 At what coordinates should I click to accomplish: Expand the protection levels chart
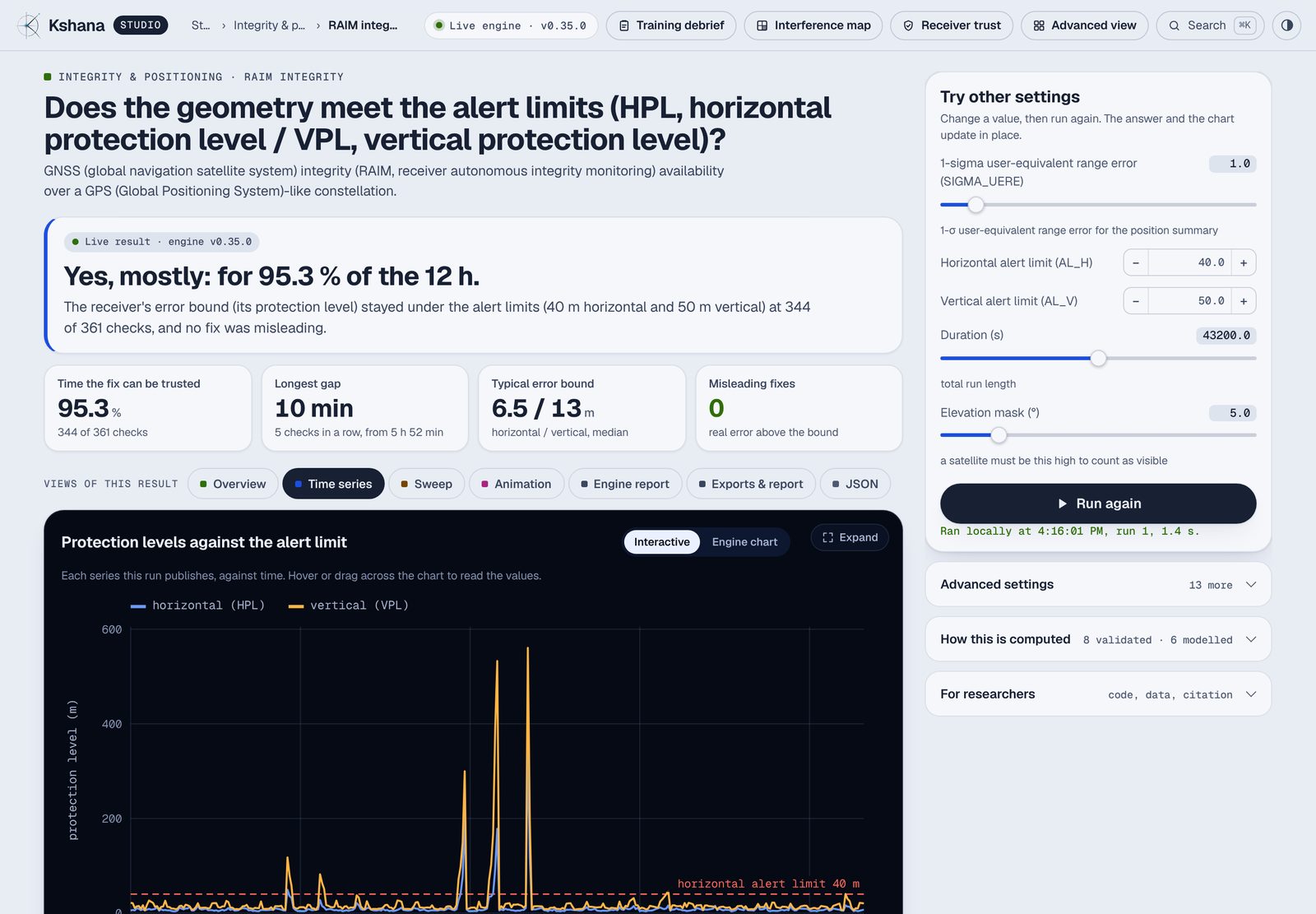click(x=850, y=537)
